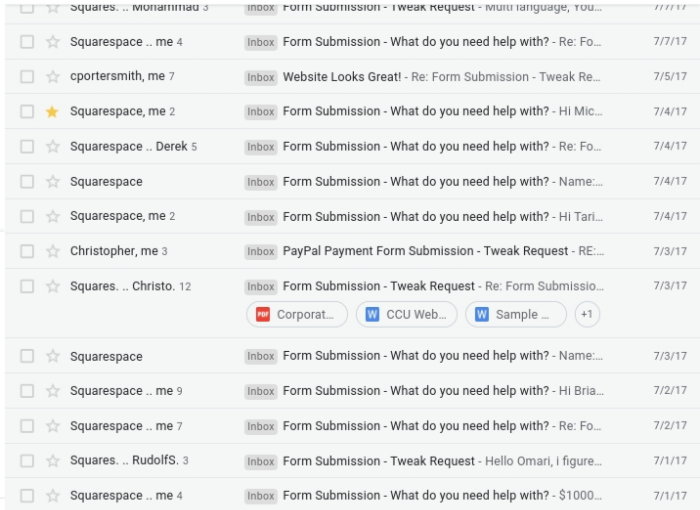Click Inbox label on RudolfS. Tweak Request email
Image resolution: width=700 pixels, height=510 pixels.
click(x=261, y=461)
